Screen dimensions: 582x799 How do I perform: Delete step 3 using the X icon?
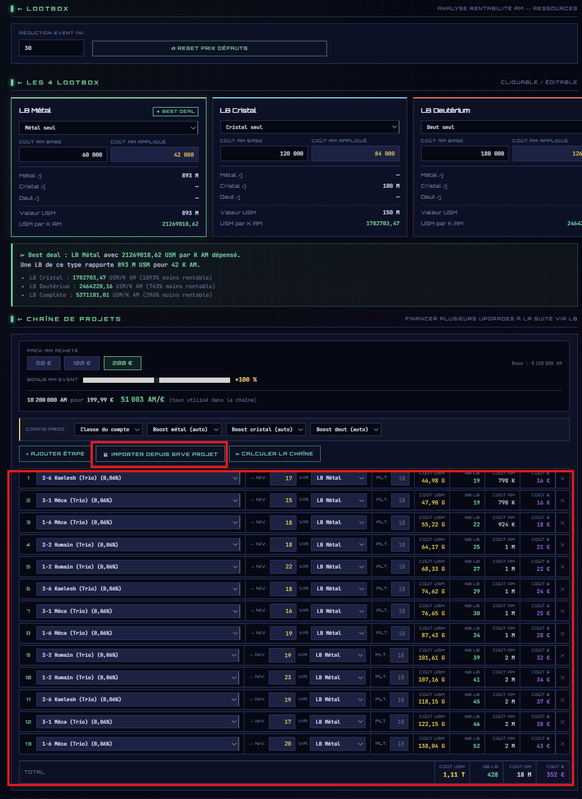[x=562, y=523]
